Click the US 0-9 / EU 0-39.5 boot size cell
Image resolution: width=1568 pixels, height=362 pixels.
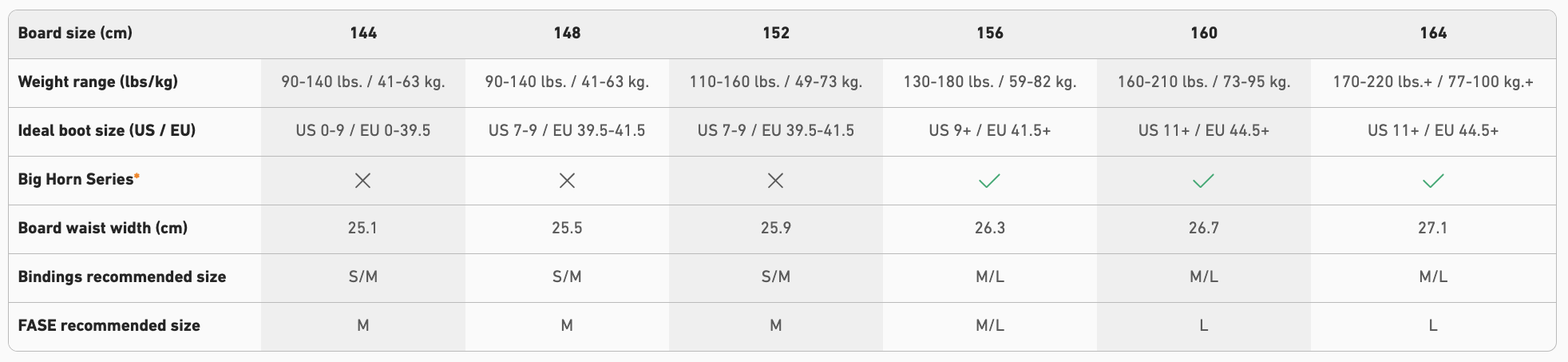tap(363, 130)
